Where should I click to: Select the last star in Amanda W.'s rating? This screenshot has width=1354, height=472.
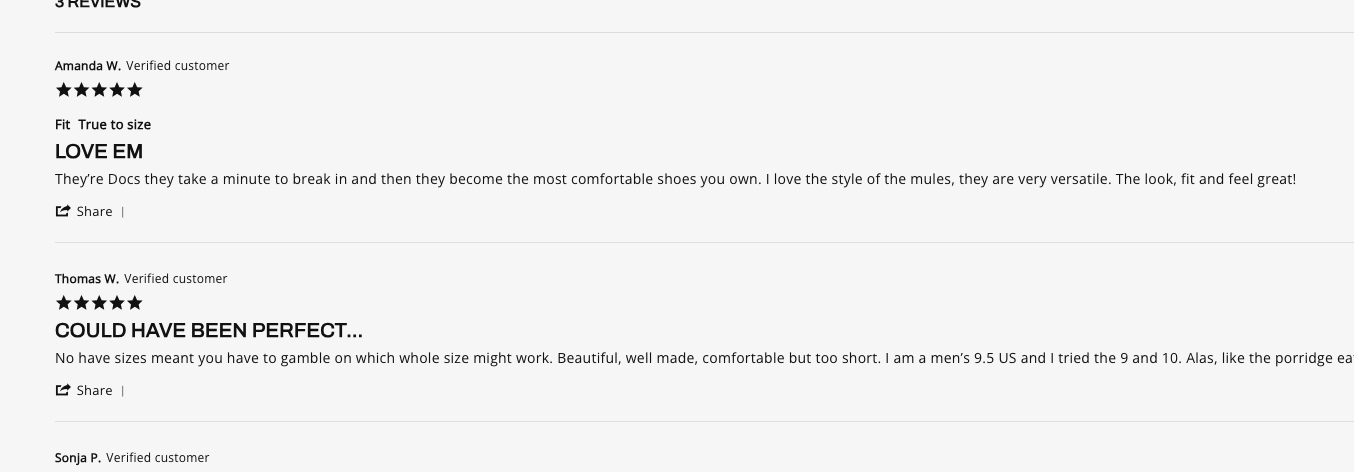coord(135,90)
